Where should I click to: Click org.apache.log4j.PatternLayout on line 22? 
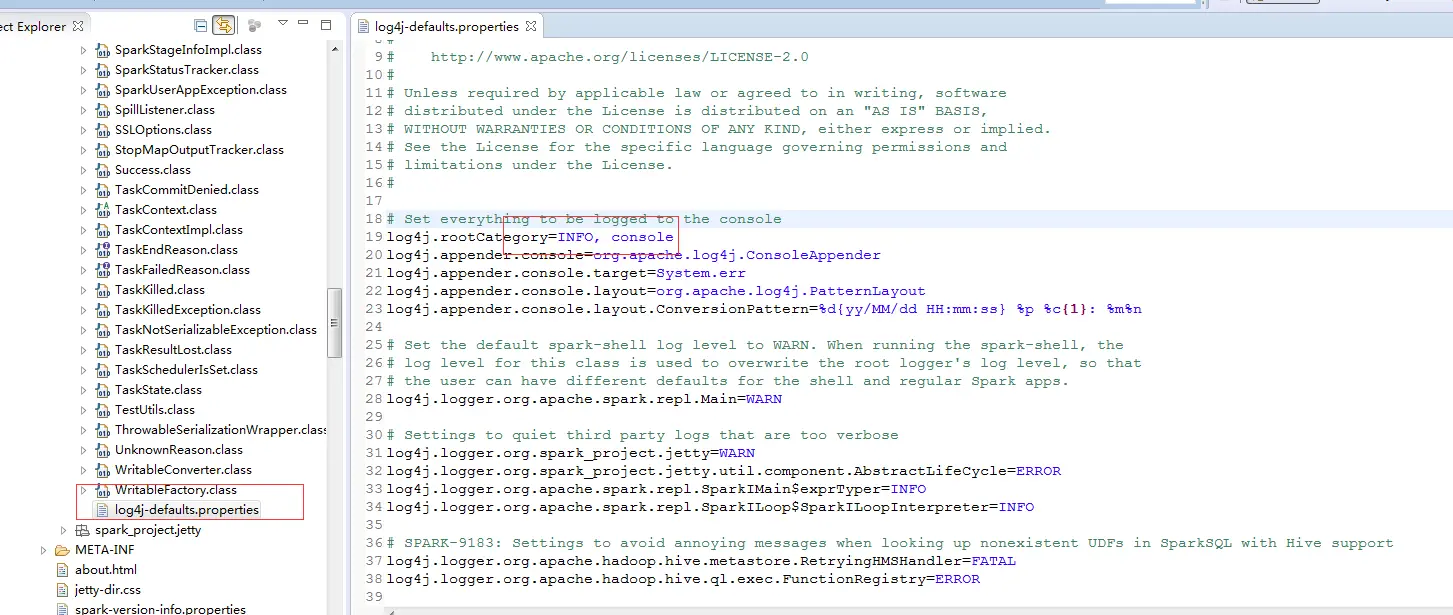pos(790,291)
